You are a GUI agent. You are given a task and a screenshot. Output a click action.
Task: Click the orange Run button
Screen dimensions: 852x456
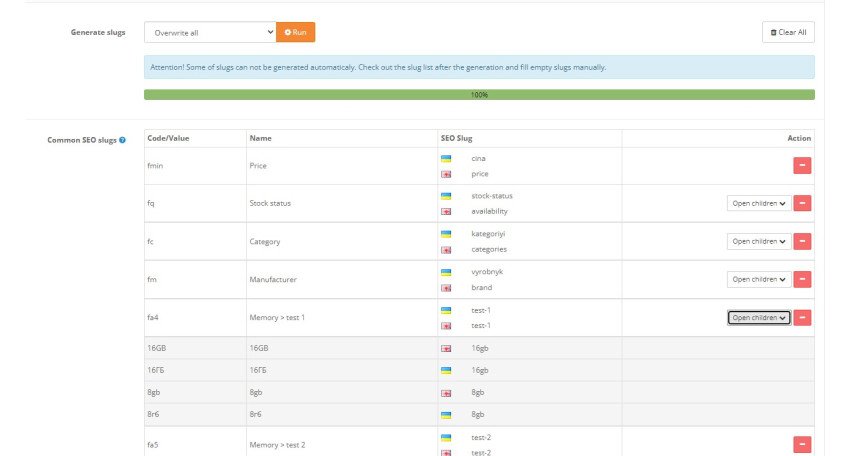(x=296, y=32)
